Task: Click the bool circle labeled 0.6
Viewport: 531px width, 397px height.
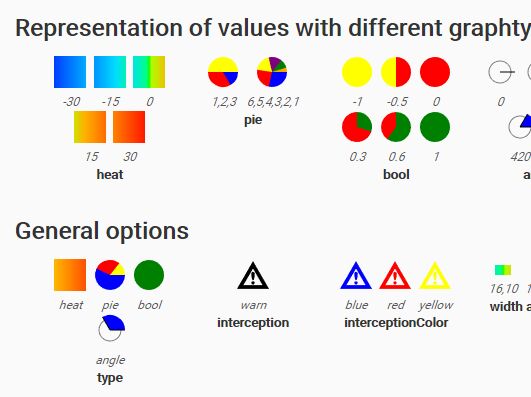Action: 396,127
